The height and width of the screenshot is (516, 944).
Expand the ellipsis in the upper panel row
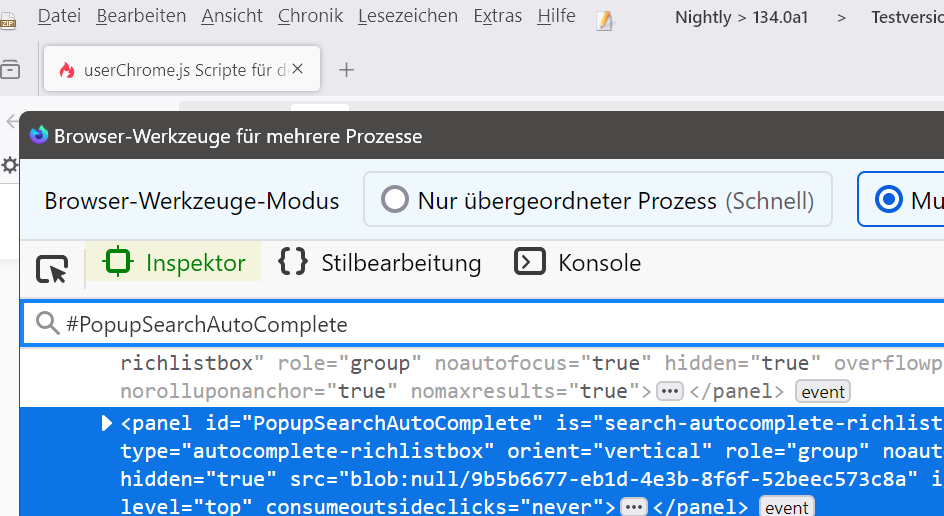(x=670, y=391)
